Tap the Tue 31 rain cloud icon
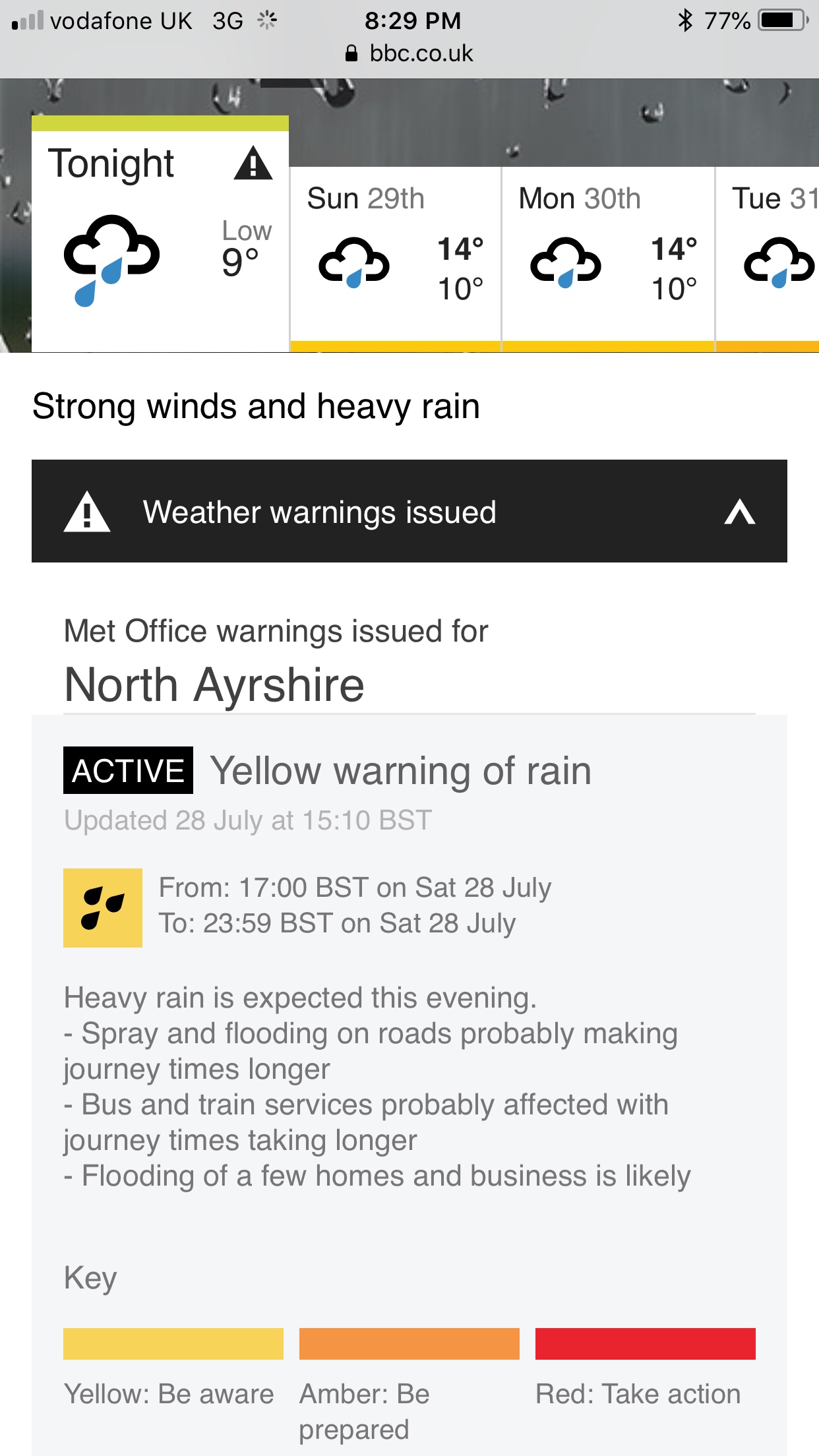This screenshot has height=1456, width=819. coord(779,262)
